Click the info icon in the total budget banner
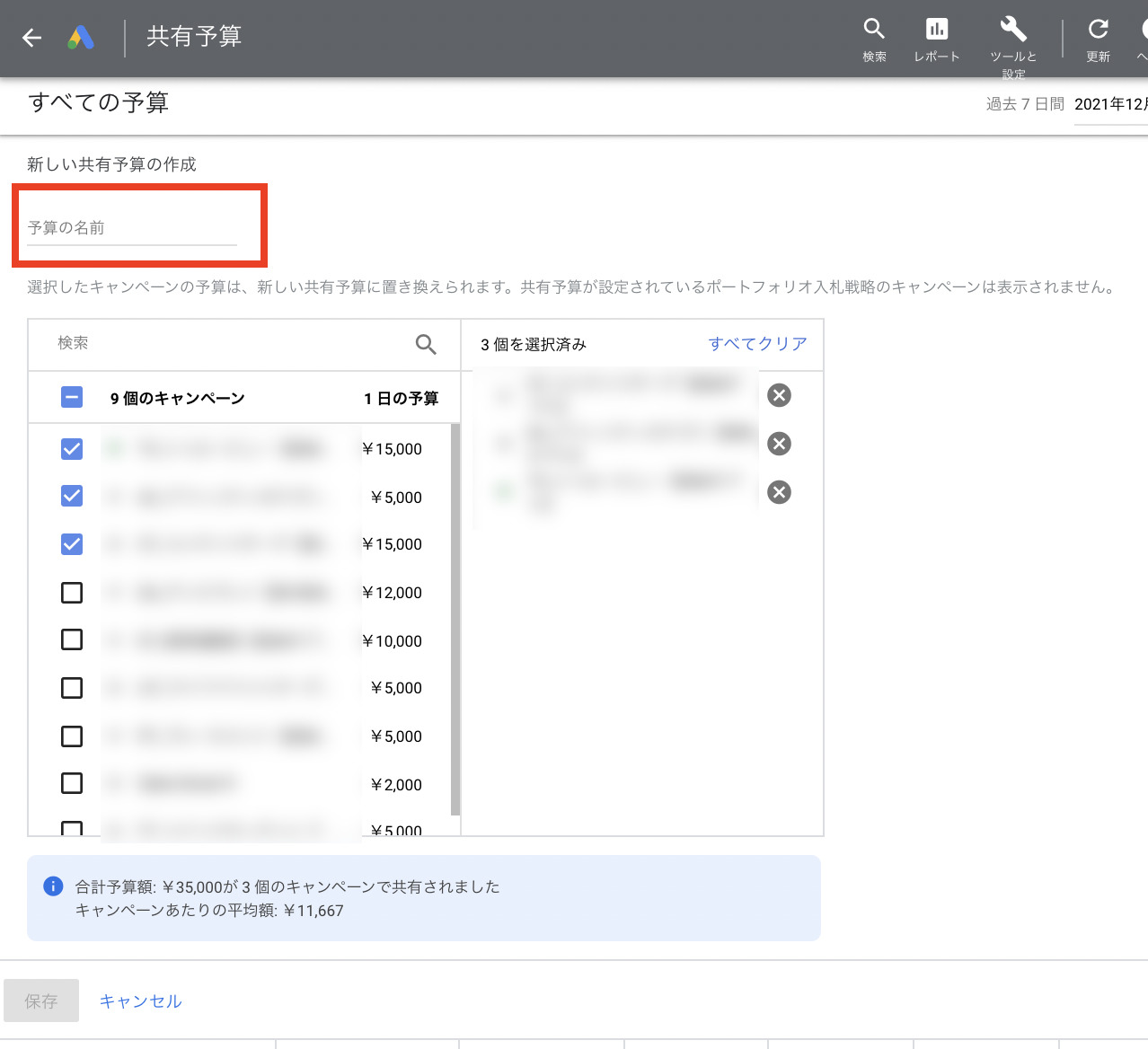Screen dimensions: 1148x1049 click(51, 886)
